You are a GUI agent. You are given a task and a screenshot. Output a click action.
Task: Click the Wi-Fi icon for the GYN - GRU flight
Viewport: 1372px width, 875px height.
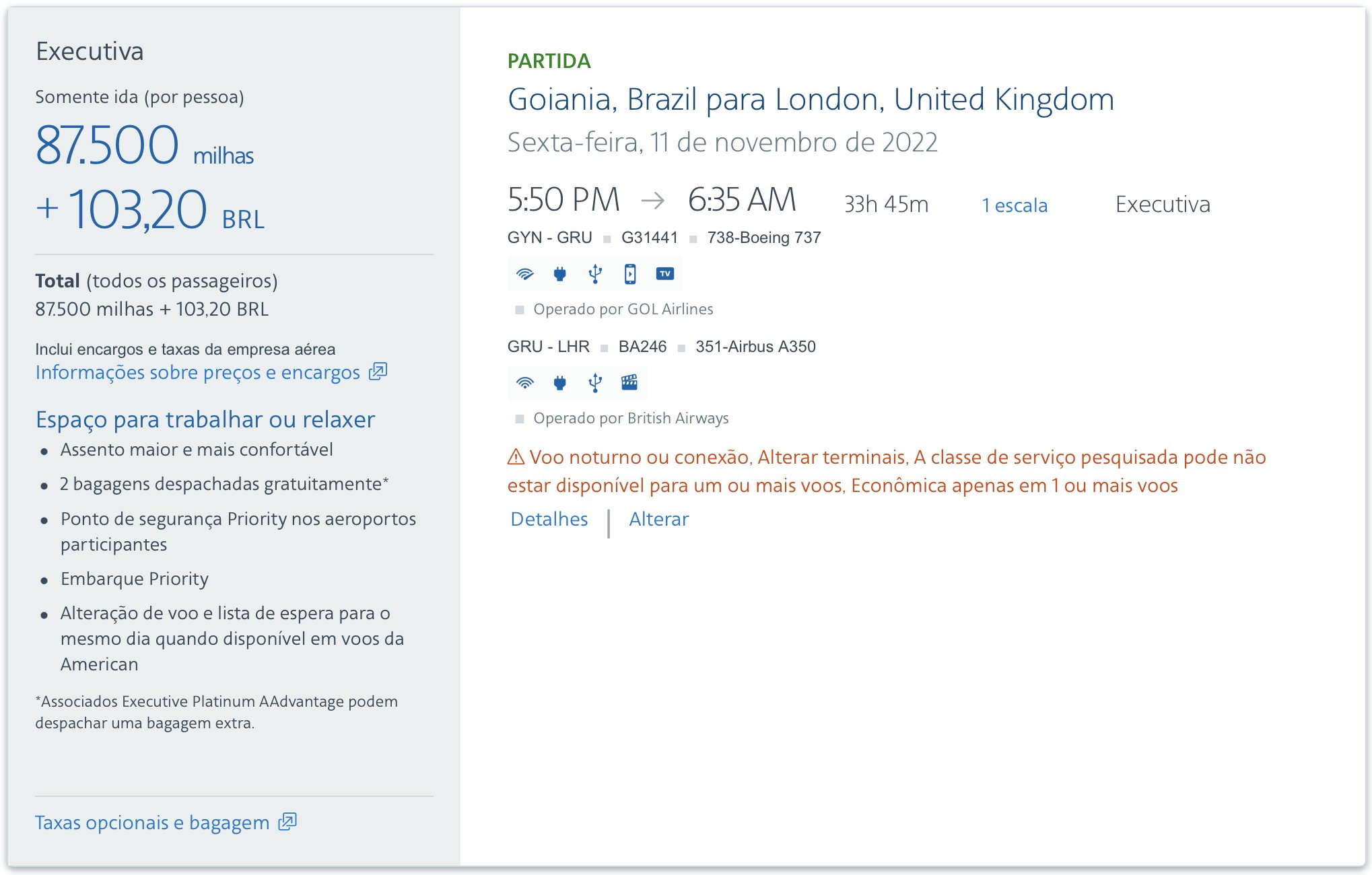[x=525, y=274]
